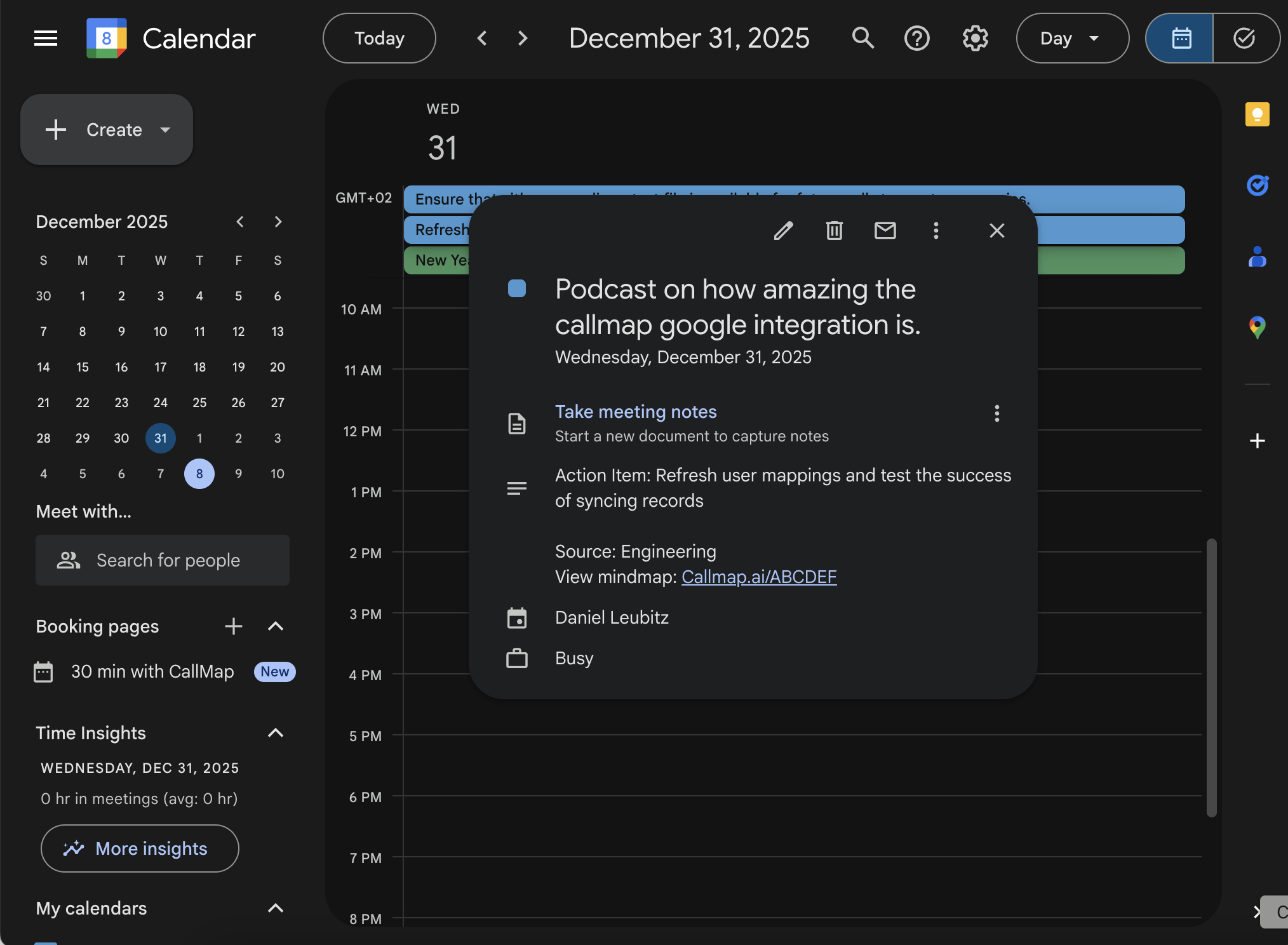The height and width of the screenshot is (945, 1288).
Task: Close the event details popup
Action: (996, 231)
